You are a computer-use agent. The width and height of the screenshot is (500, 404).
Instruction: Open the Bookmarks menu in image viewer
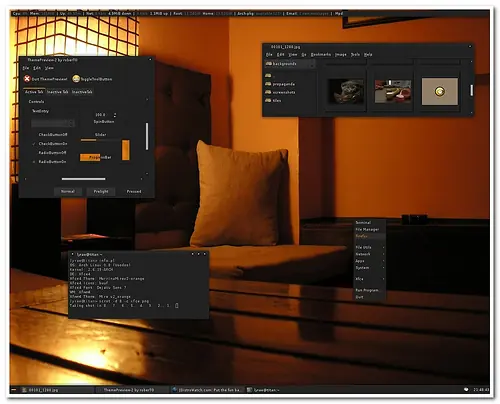pos(321,54)
